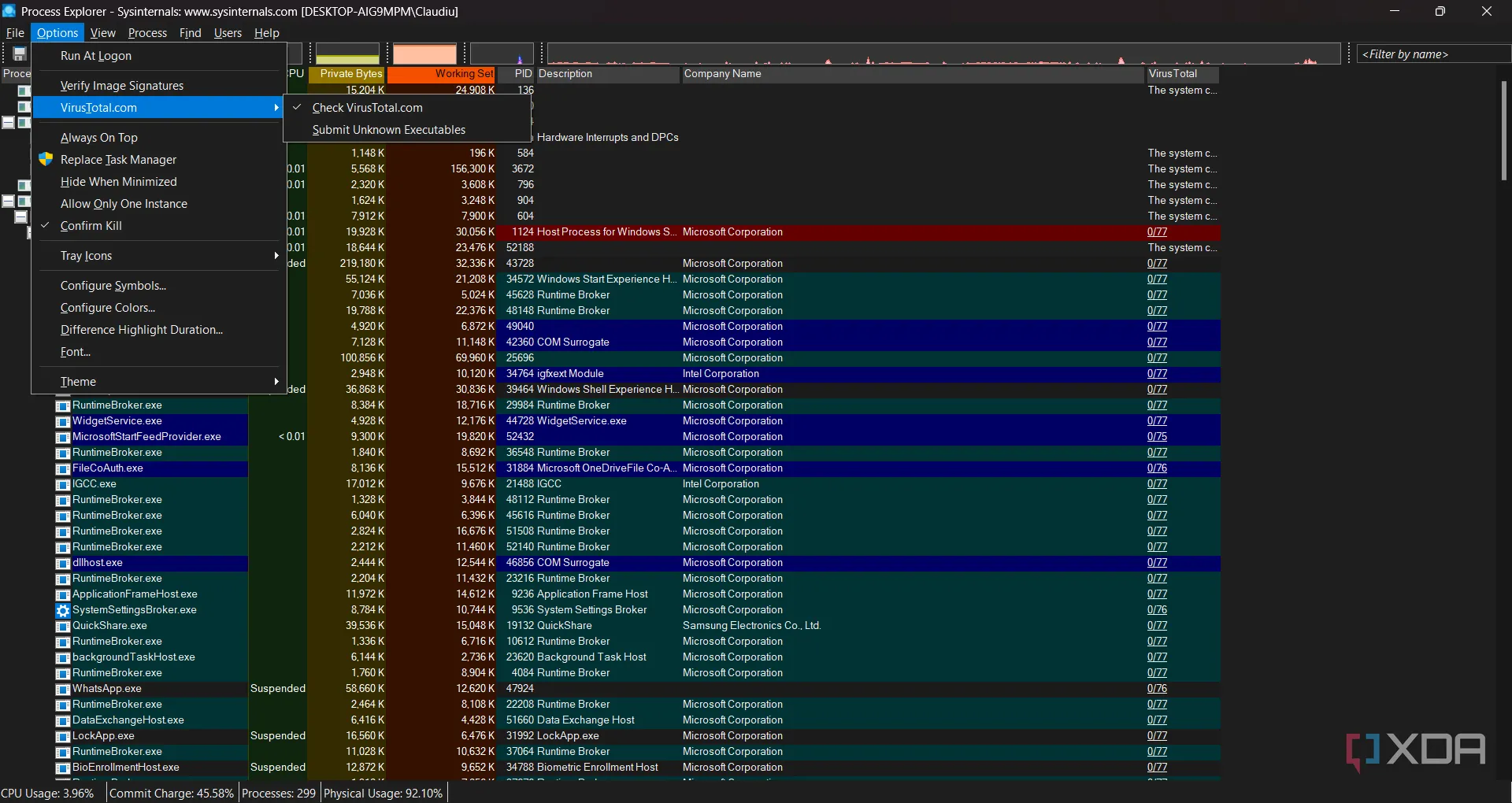Click the shield icon beside Replace Task Manager

click(x=46, y=159)
